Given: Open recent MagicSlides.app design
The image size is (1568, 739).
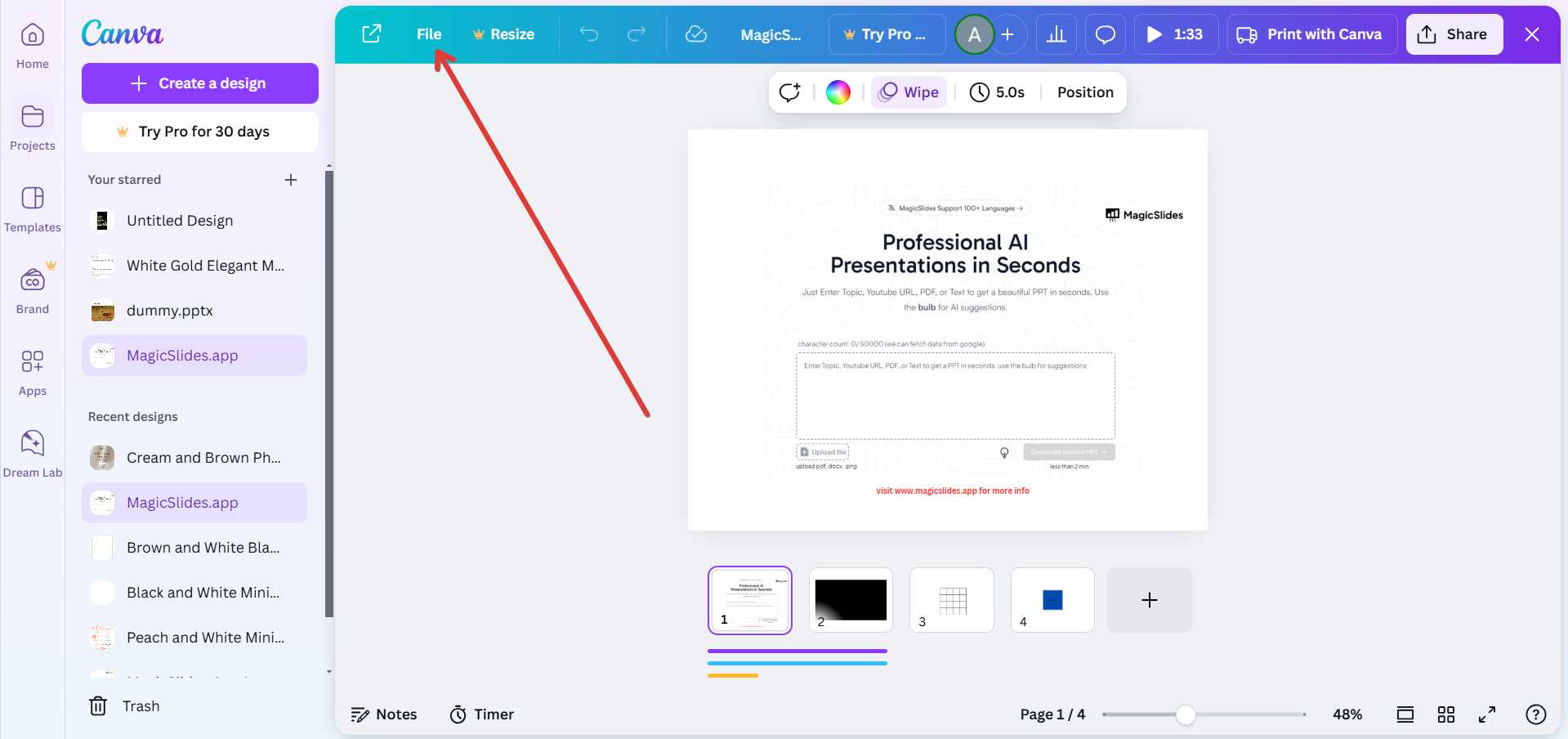Looking at the screenshot, I should click(x=194, y=503).
